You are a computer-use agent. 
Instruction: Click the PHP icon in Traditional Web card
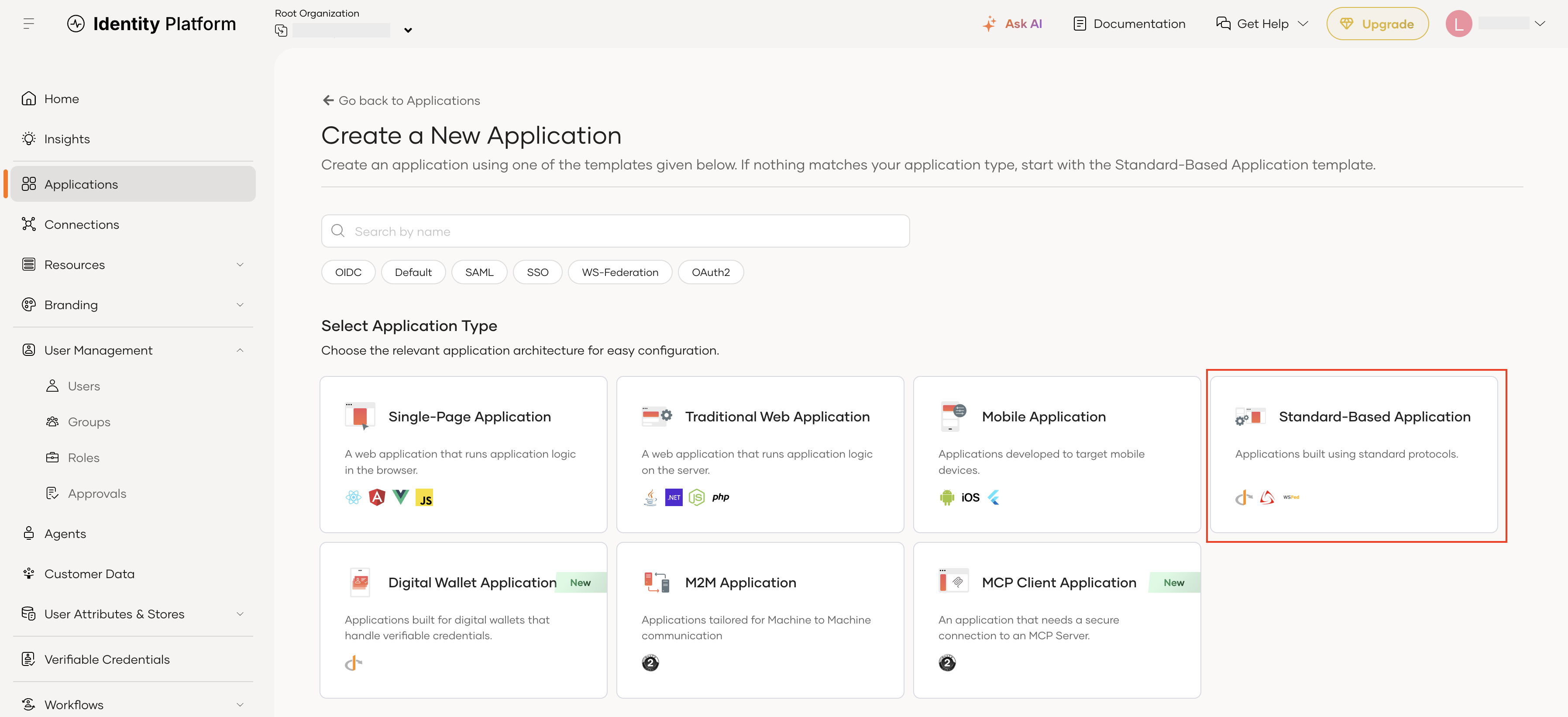(721, 497)
